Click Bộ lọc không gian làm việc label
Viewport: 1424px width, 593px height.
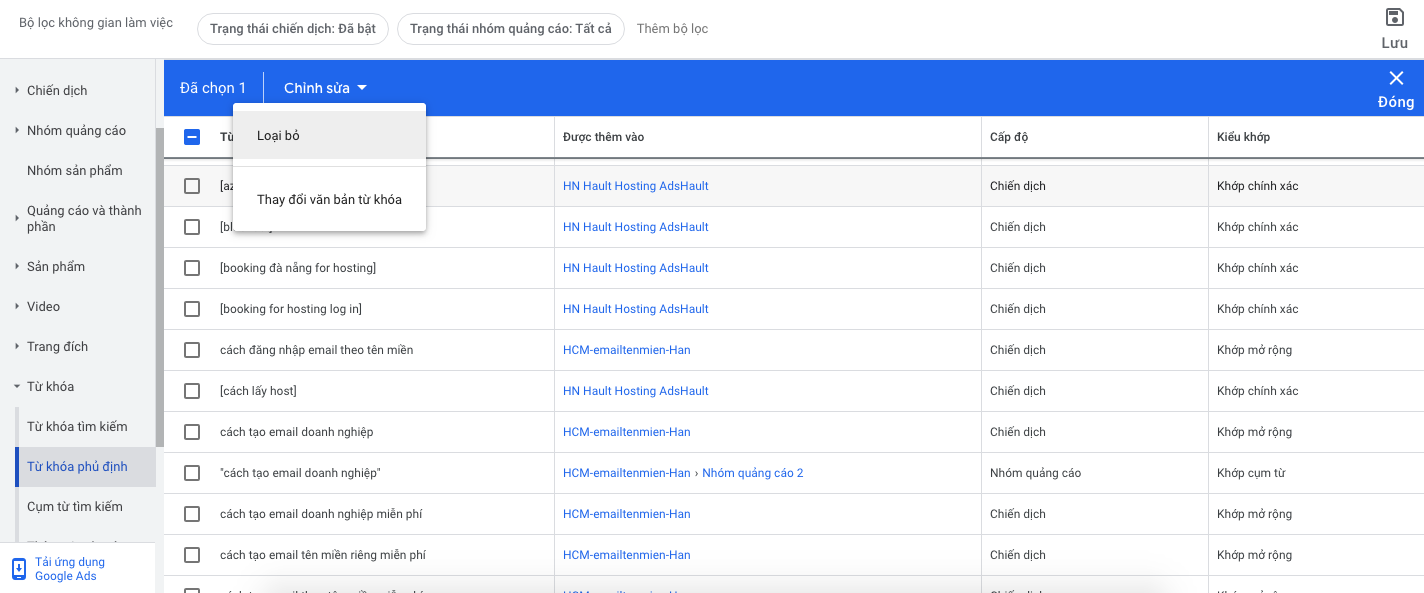(x=96, y=23)
